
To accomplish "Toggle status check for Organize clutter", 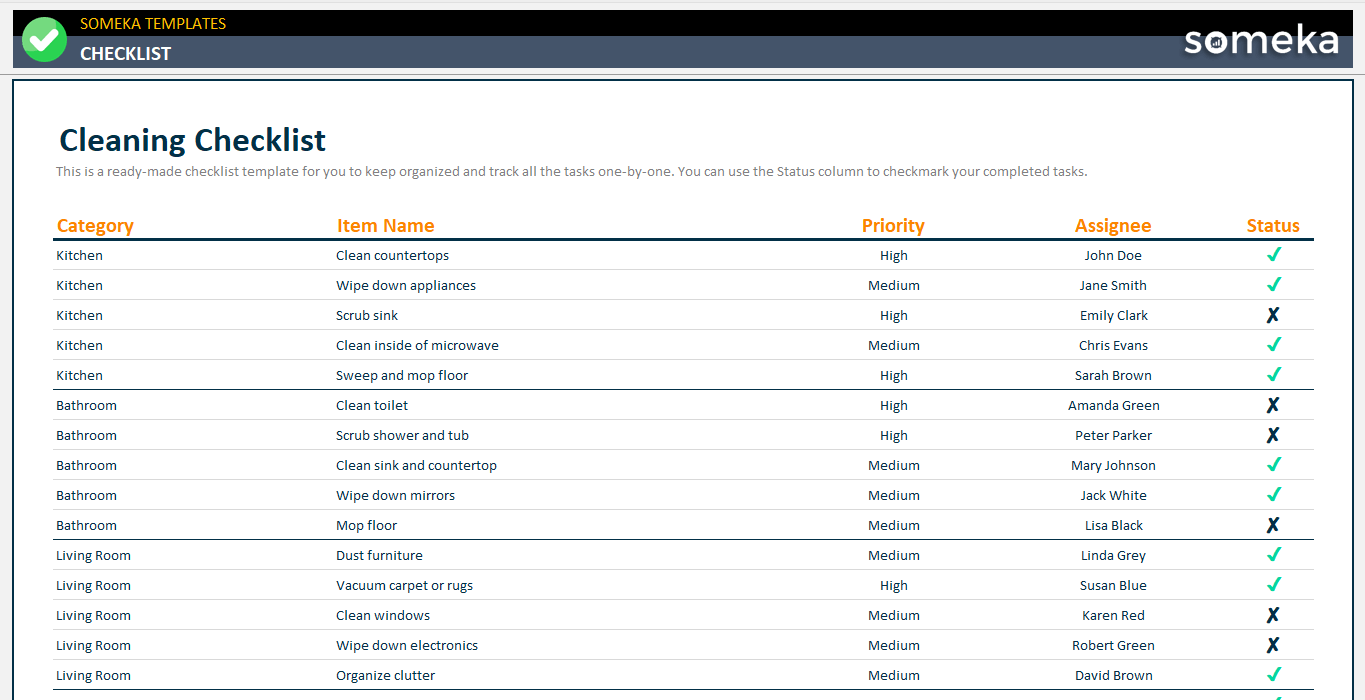I will click(x=1273, y=675).
